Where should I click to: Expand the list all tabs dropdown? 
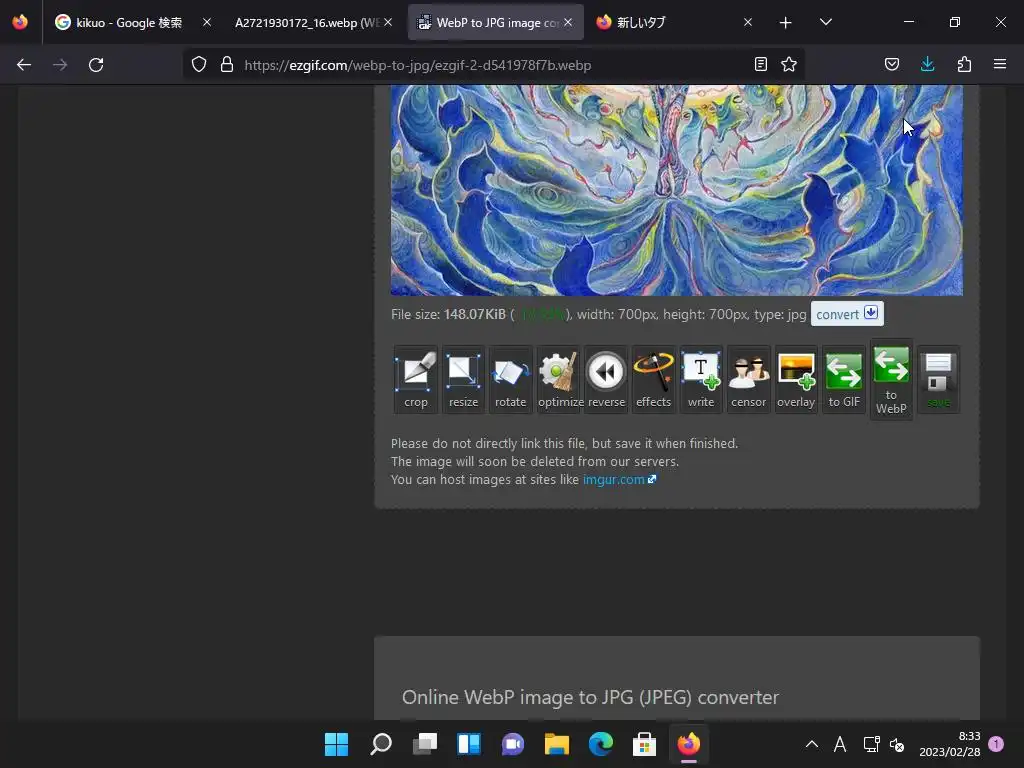pos(825,23)
